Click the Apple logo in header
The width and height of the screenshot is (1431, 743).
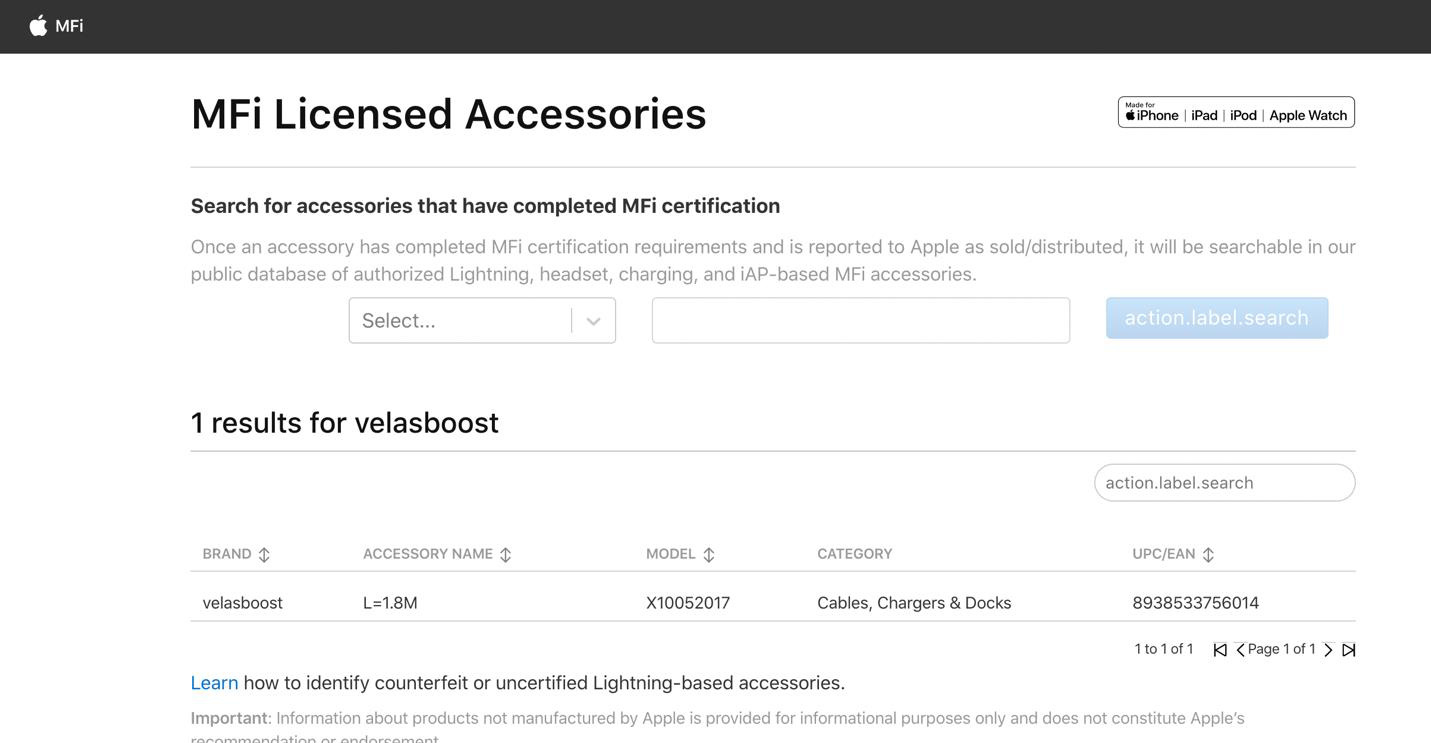pyautogui.click(x=38, y=26)
